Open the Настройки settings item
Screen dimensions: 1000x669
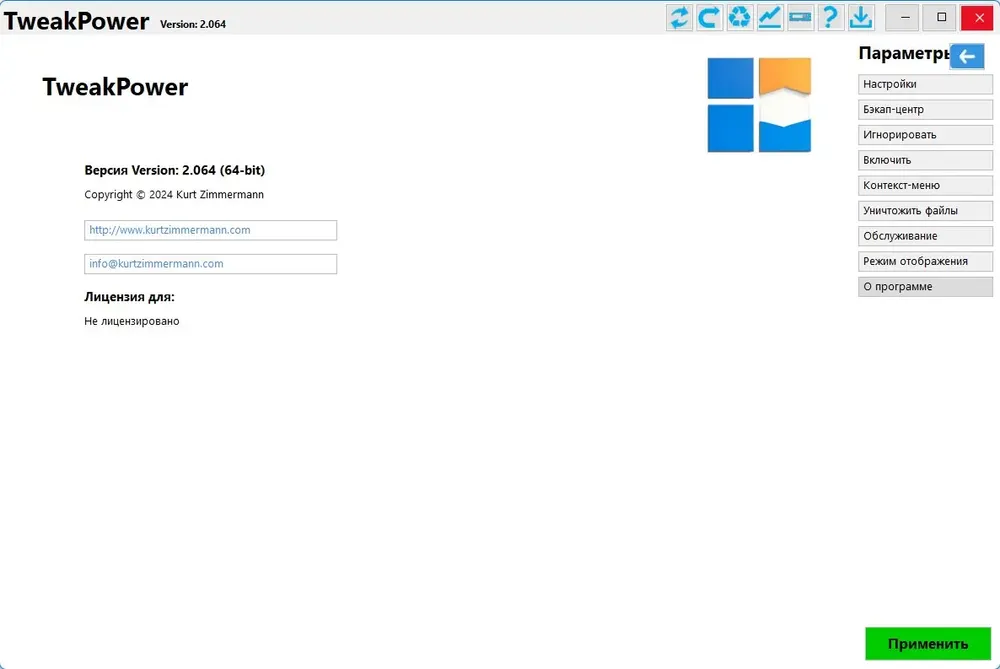(925, 84)
